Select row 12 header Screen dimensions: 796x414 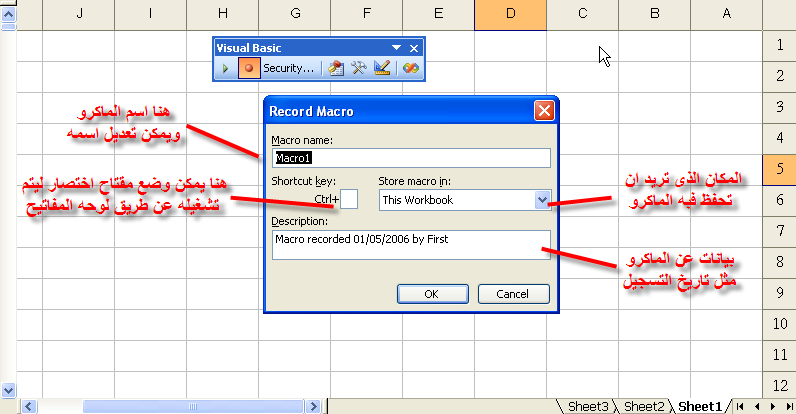[x=779, y=386]
